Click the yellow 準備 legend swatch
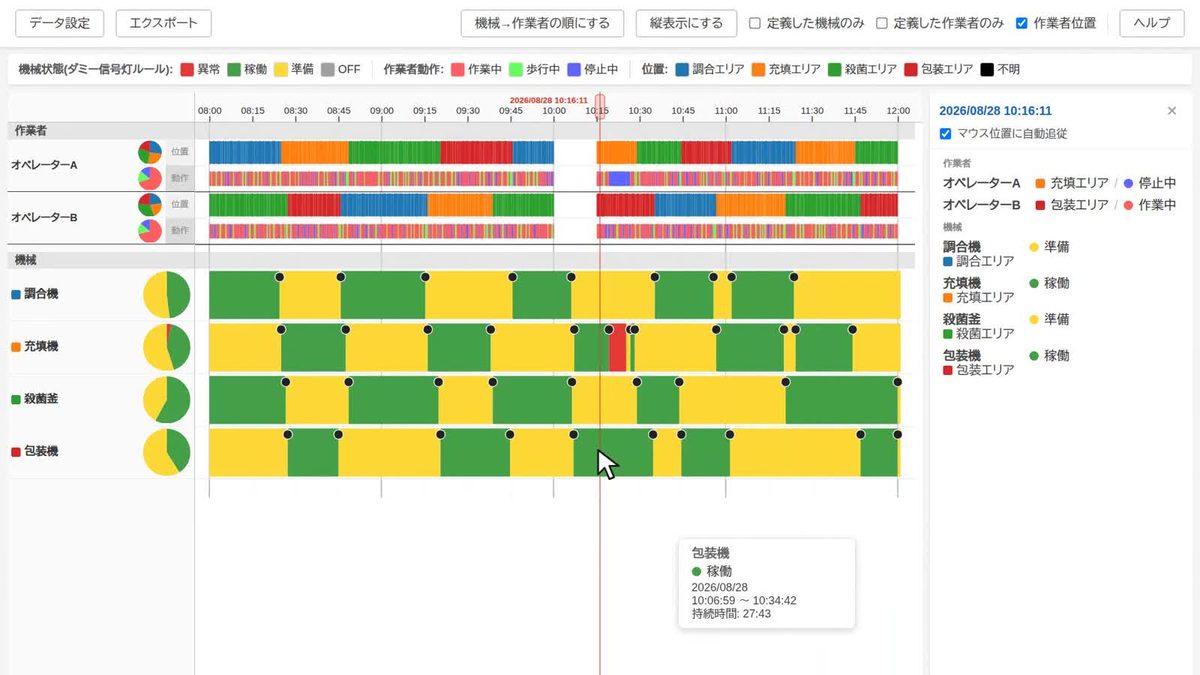The image size is (1200, 675). [281, 70]
